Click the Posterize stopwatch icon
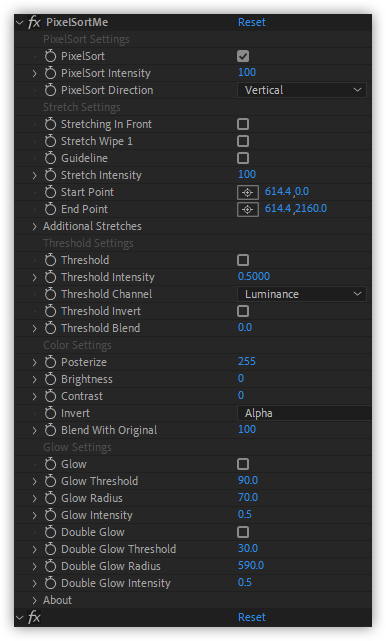This screenshot has width=386, height=641. point(50,362)
